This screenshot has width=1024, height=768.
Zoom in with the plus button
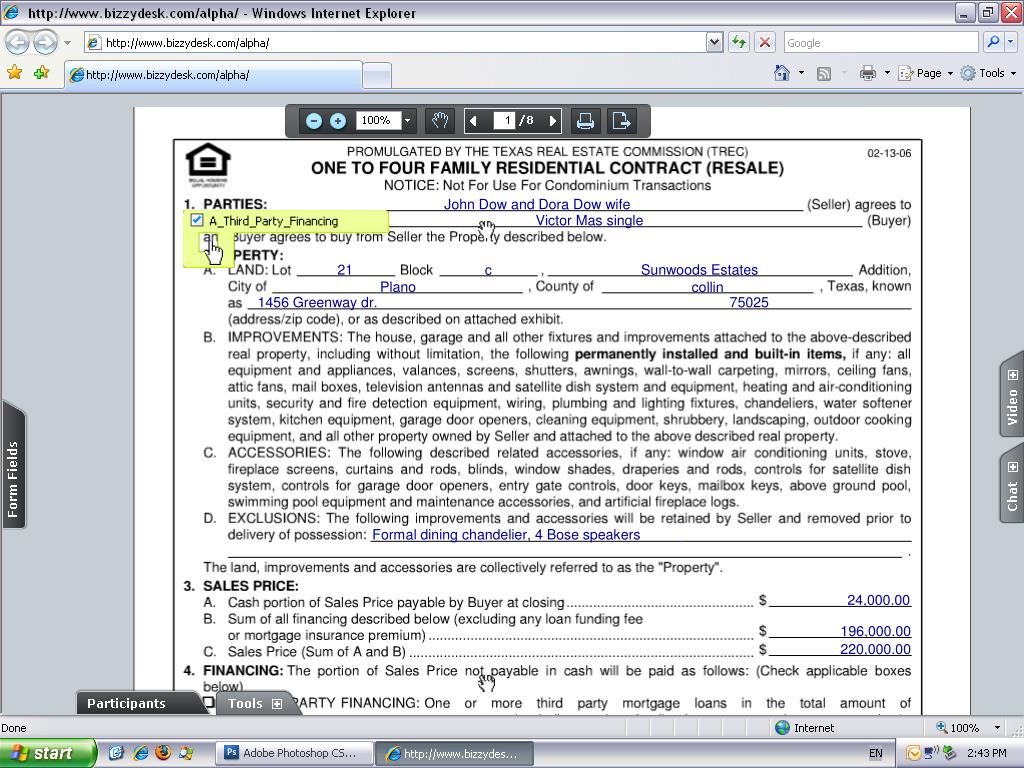(338, 121)
